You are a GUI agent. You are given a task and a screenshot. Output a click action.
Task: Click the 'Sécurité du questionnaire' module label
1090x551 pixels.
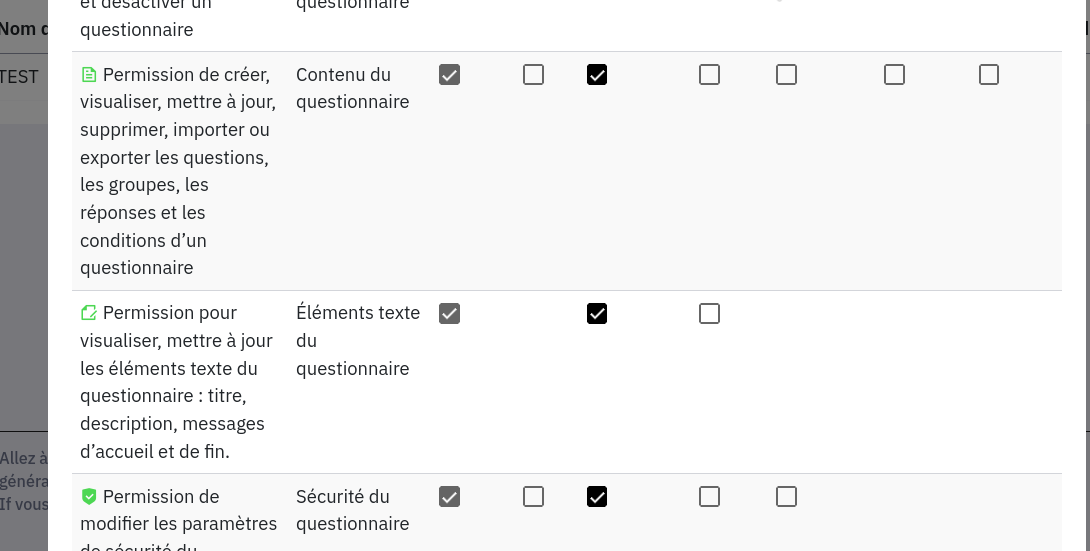[352, 510]
